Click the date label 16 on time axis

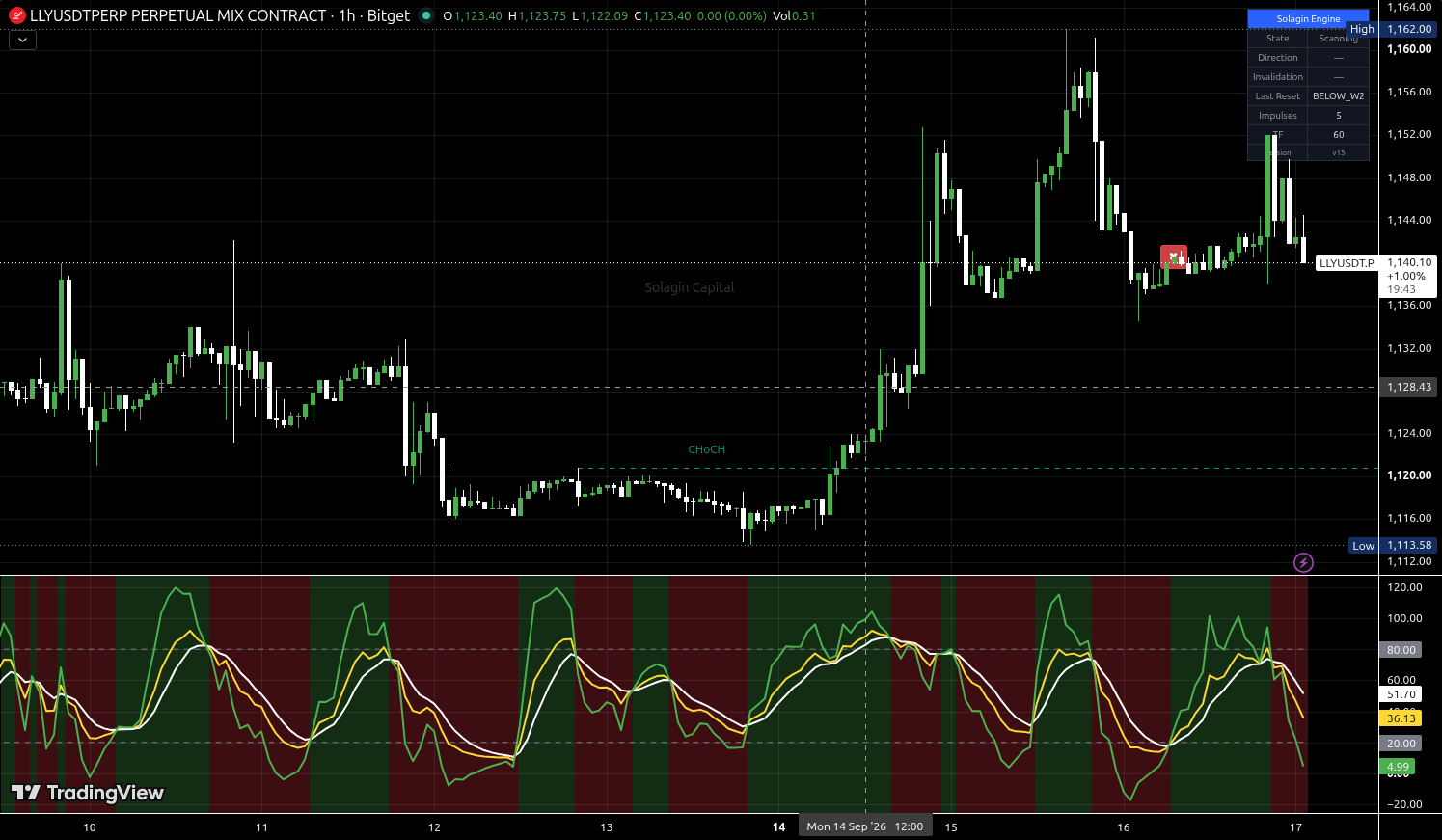(x=1123, y=826)
